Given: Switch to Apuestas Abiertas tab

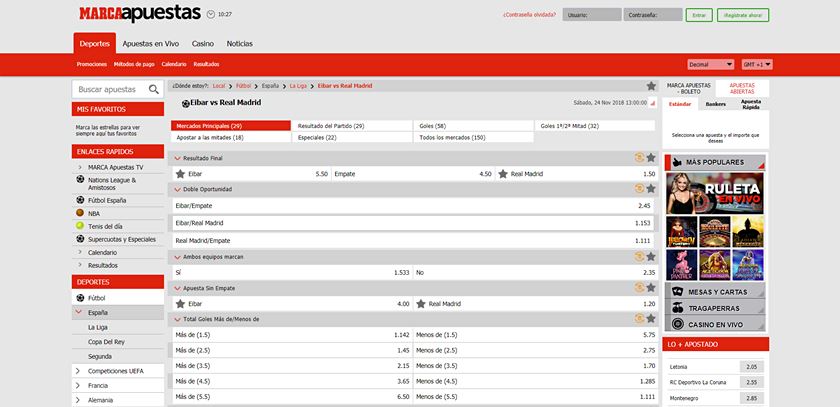Looking at the screenshot, I should point(742,88).
